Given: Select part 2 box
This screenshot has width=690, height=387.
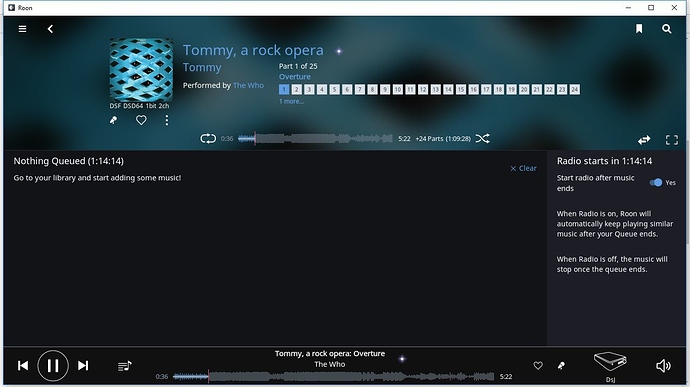Looking at the screenshot, I should 297,89.
